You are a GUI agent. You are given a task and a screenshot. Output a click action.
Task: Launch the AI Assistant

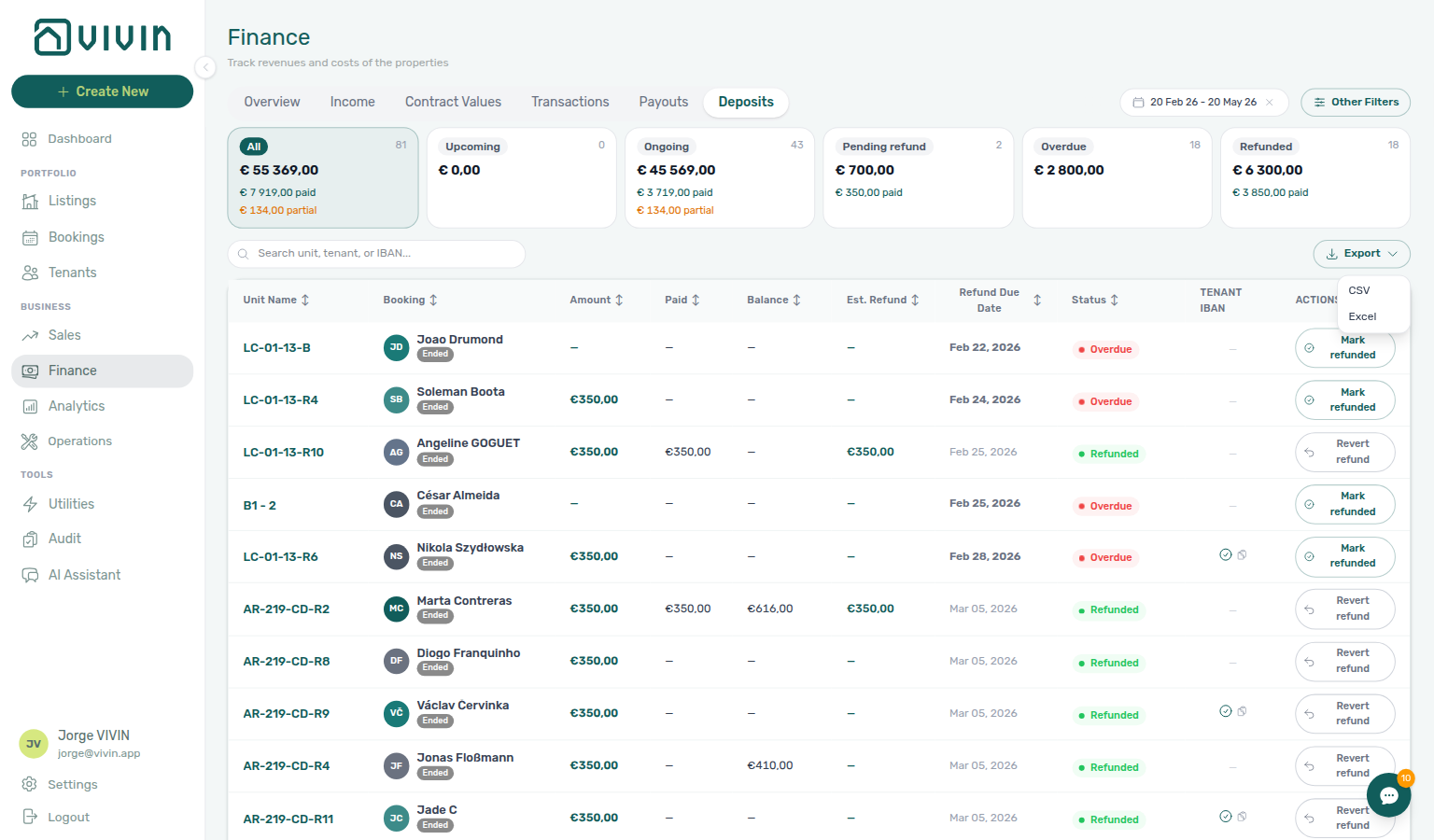click(102, 575)
